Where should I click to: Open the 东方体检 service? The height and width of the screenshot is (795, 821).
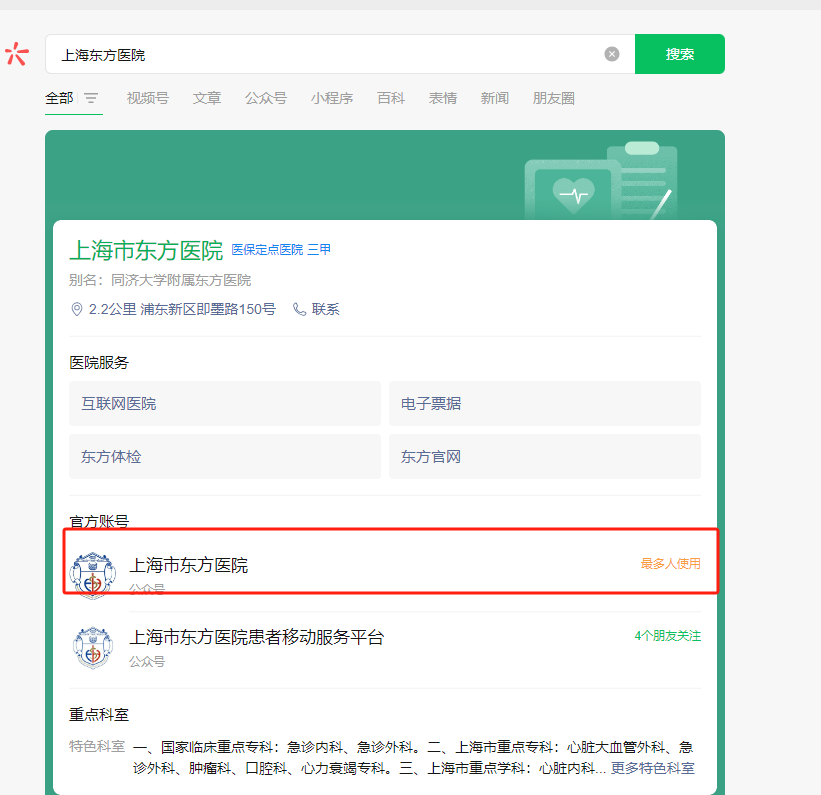[x=225, y=456]
